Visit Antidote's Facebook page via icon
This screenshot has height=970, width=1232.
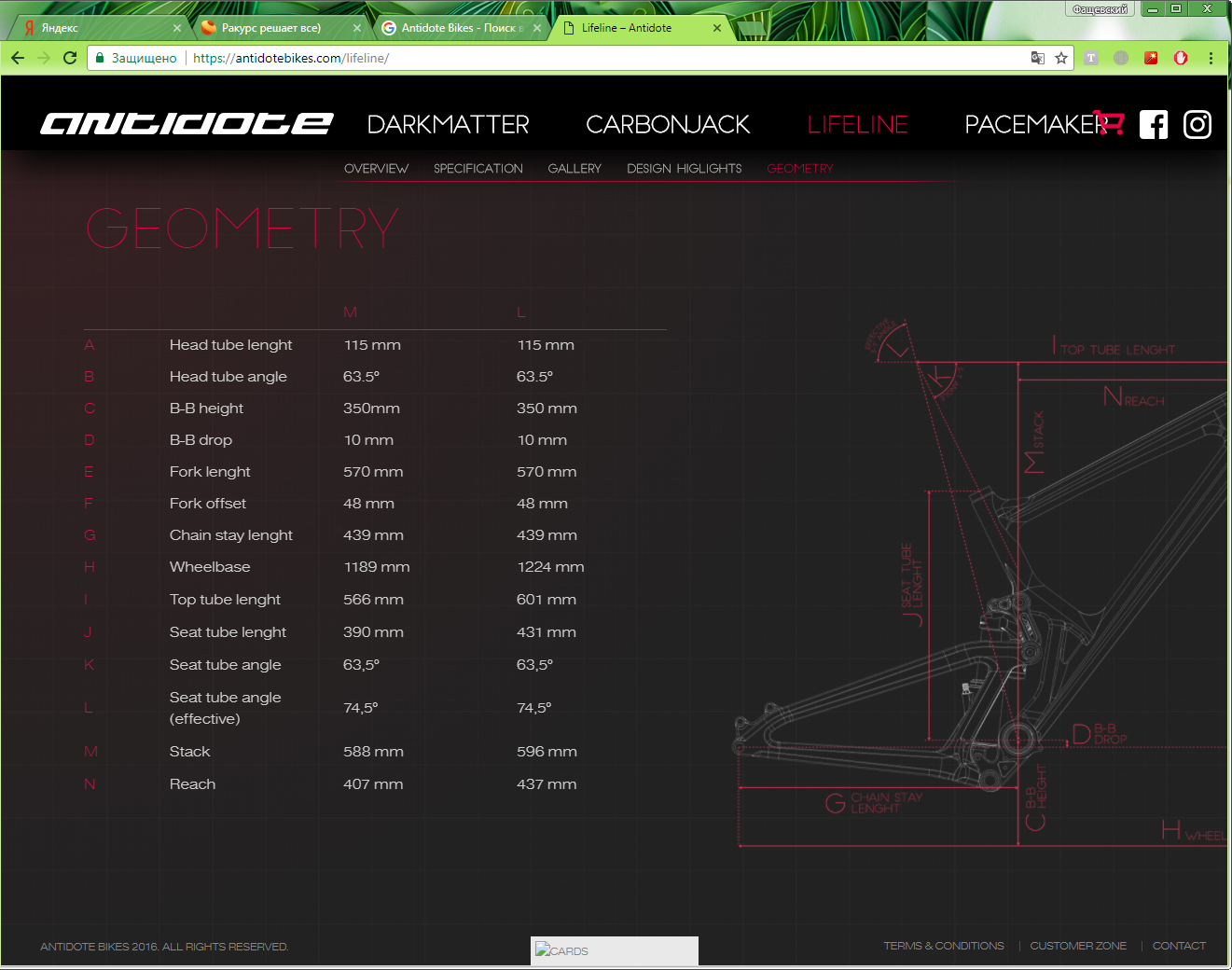pos(1154,124)
